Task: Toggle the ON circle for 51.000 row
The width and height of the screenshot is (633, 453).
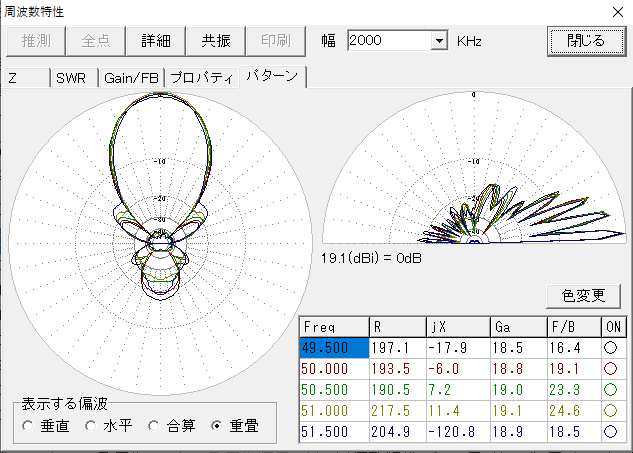Action: [x=613, y=409]
